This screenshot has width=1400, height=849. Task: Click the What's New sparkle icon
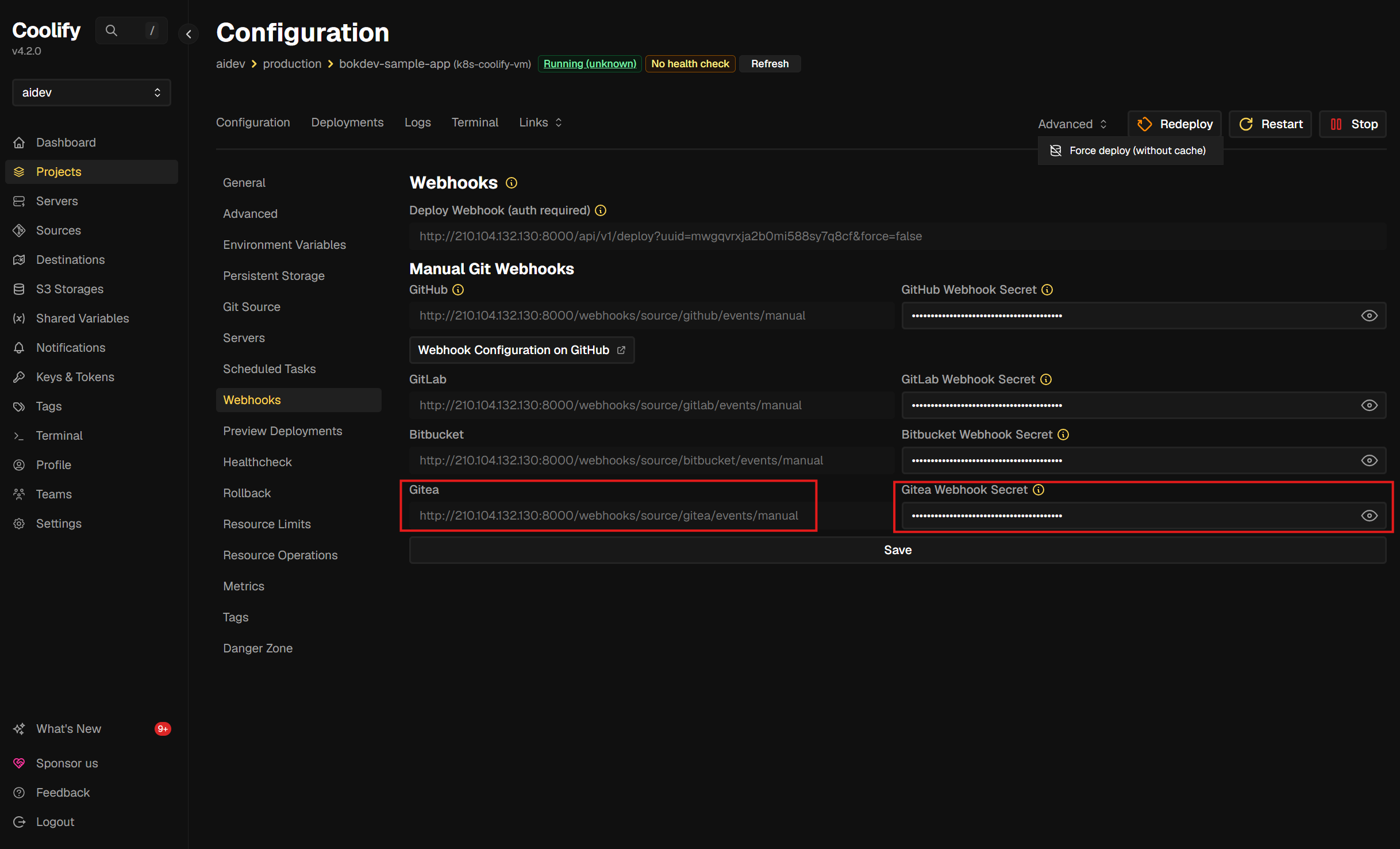[x=19, y=729]
